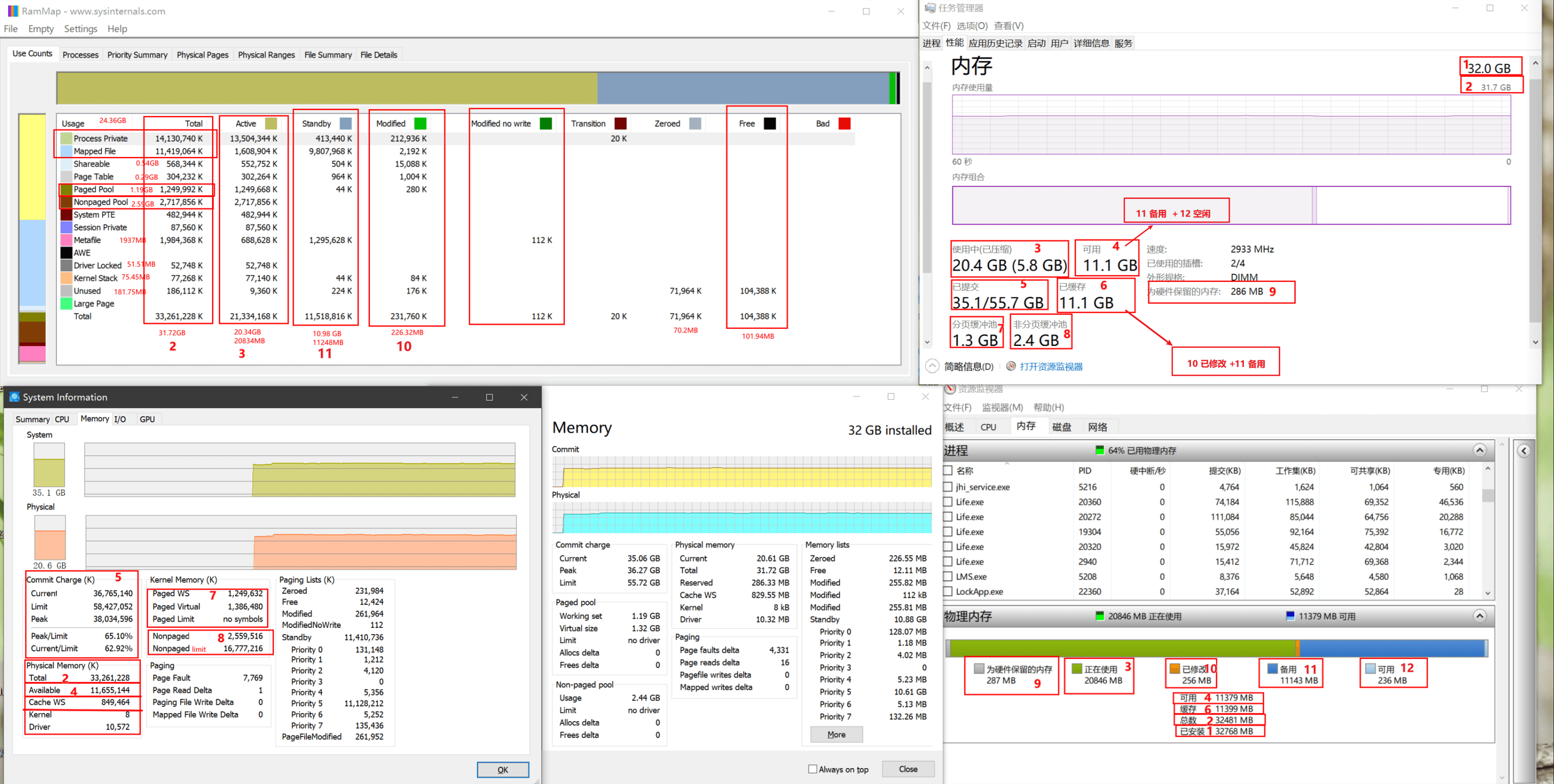Enable the Always on top checkbox

click(812, 769)
